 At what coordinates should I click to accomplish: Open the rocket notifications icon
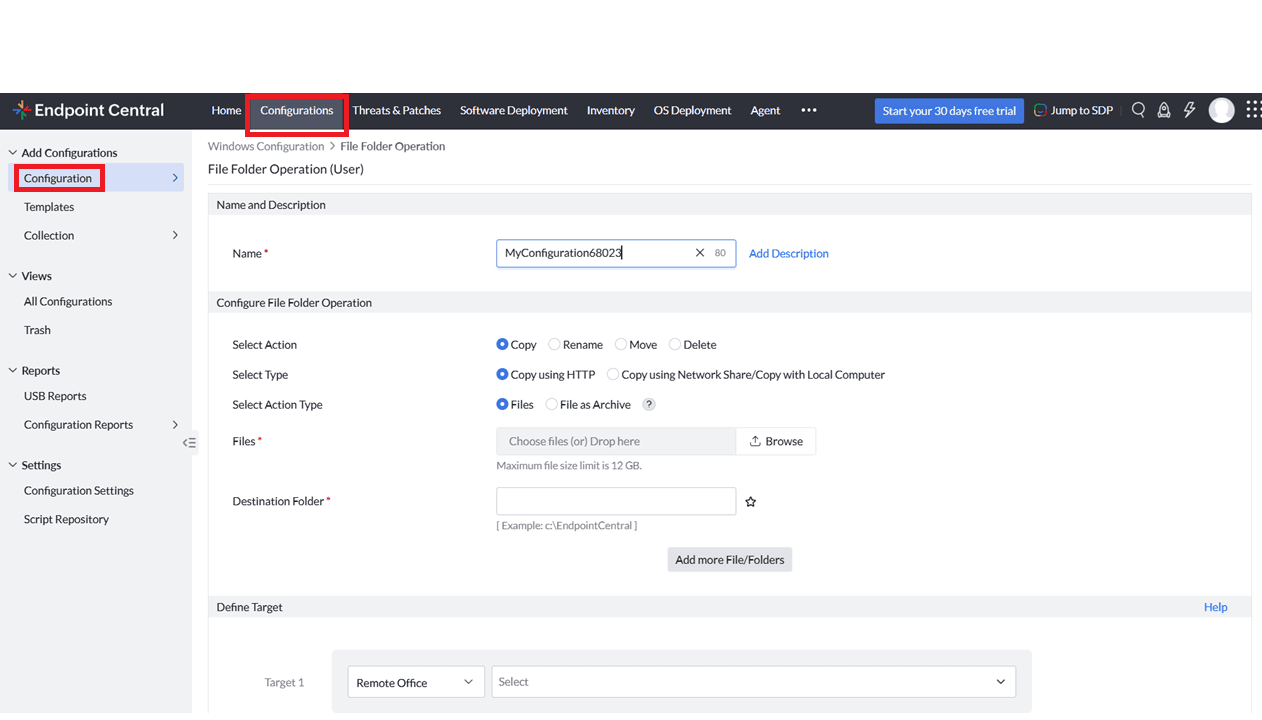point(1164,110)
